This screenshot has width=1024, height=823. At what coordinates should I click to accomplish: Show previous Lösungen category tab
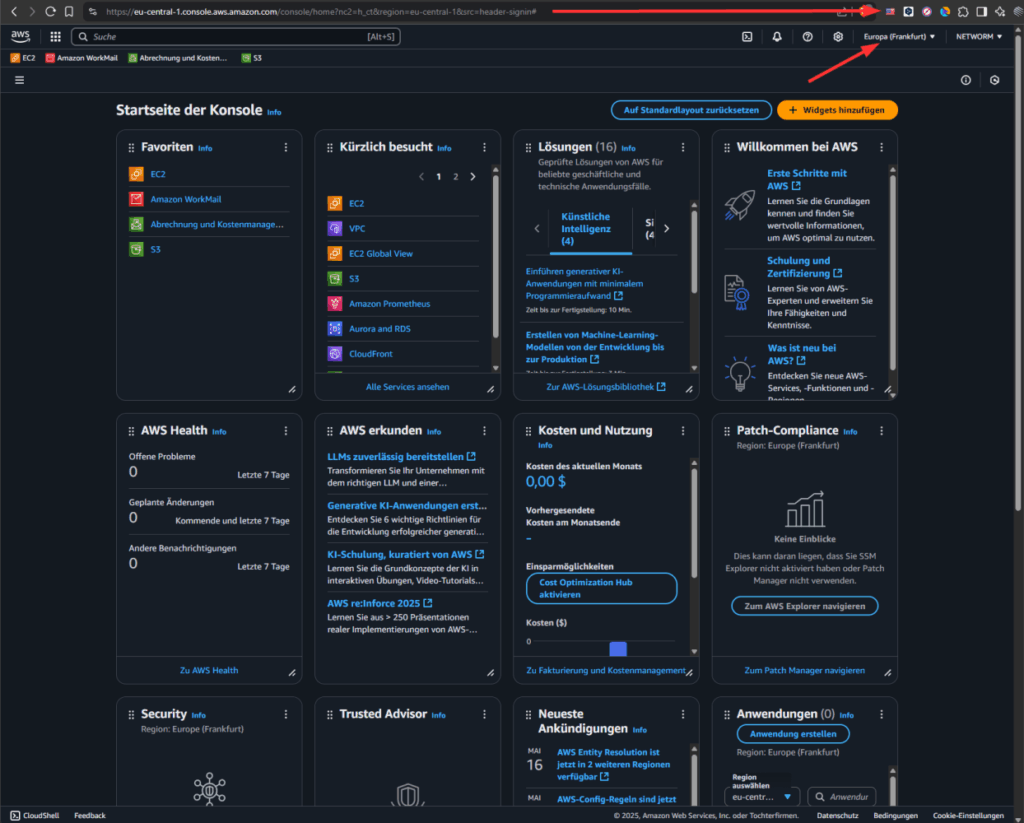(x=537, y=229)
